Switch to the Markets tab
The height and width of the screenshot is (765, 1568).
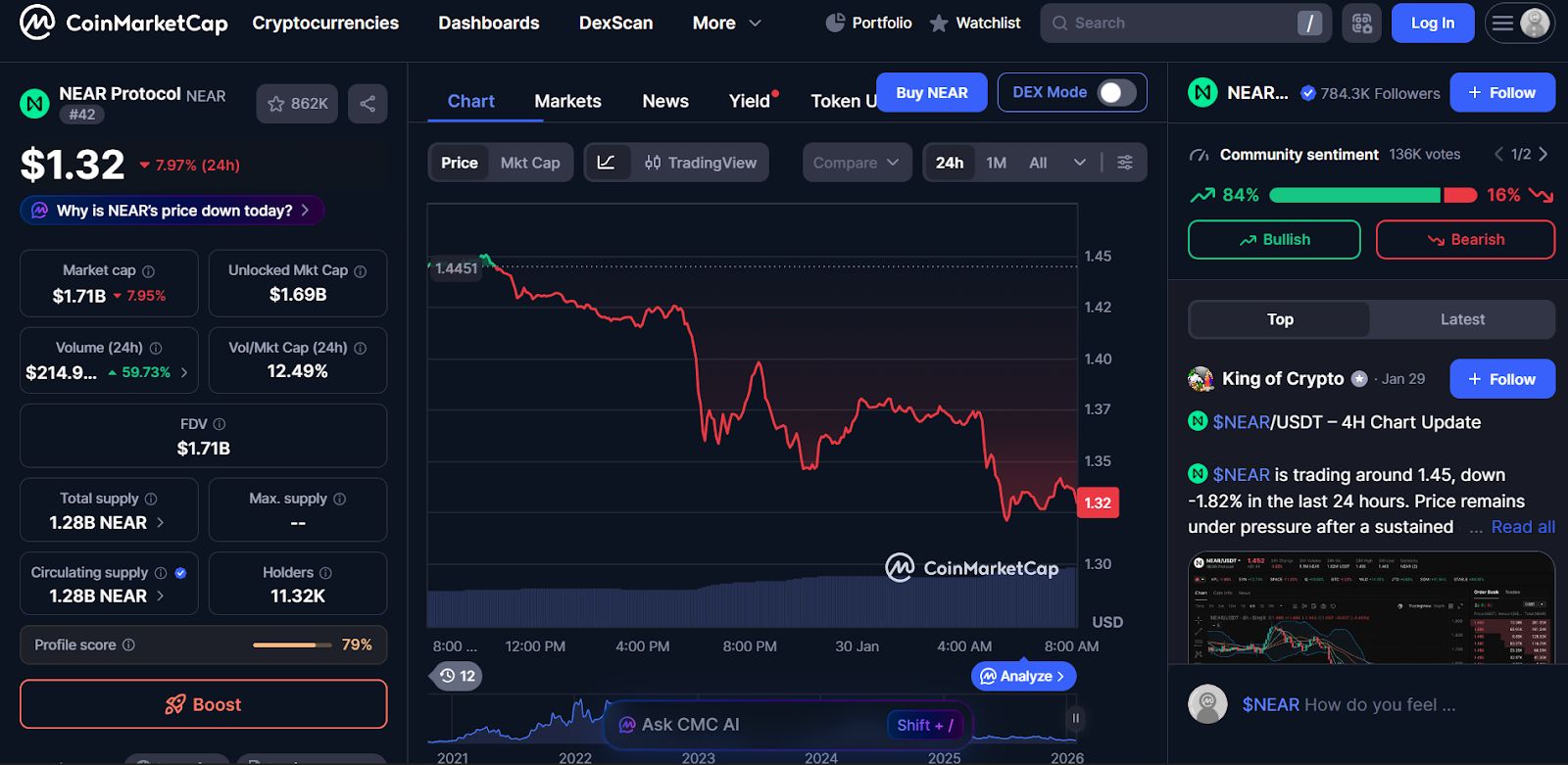click(567, 101)
